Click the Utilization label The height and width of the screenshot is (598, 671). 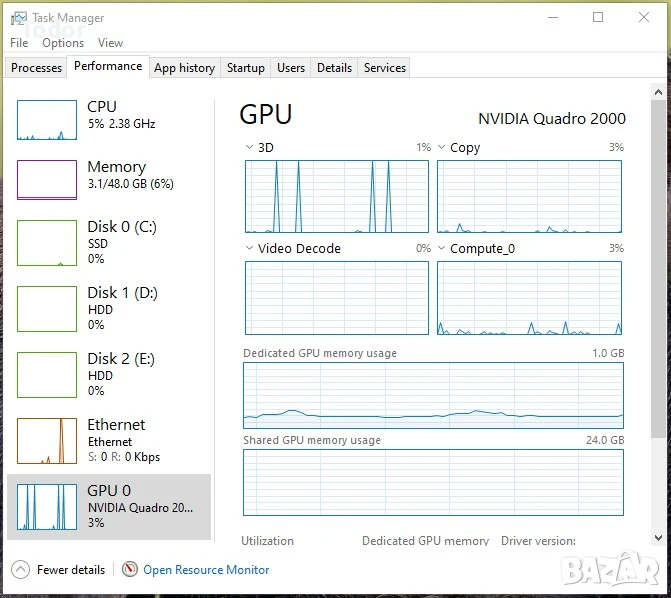pyautogui.click(x=267, y=541)
